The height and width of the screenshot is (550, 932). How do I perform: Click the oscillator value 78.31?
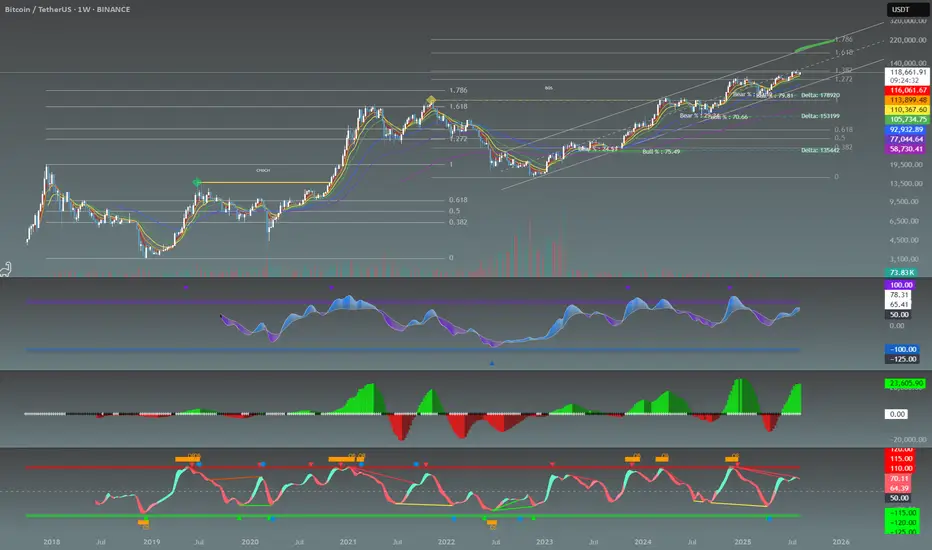click(x=899, y=295)
